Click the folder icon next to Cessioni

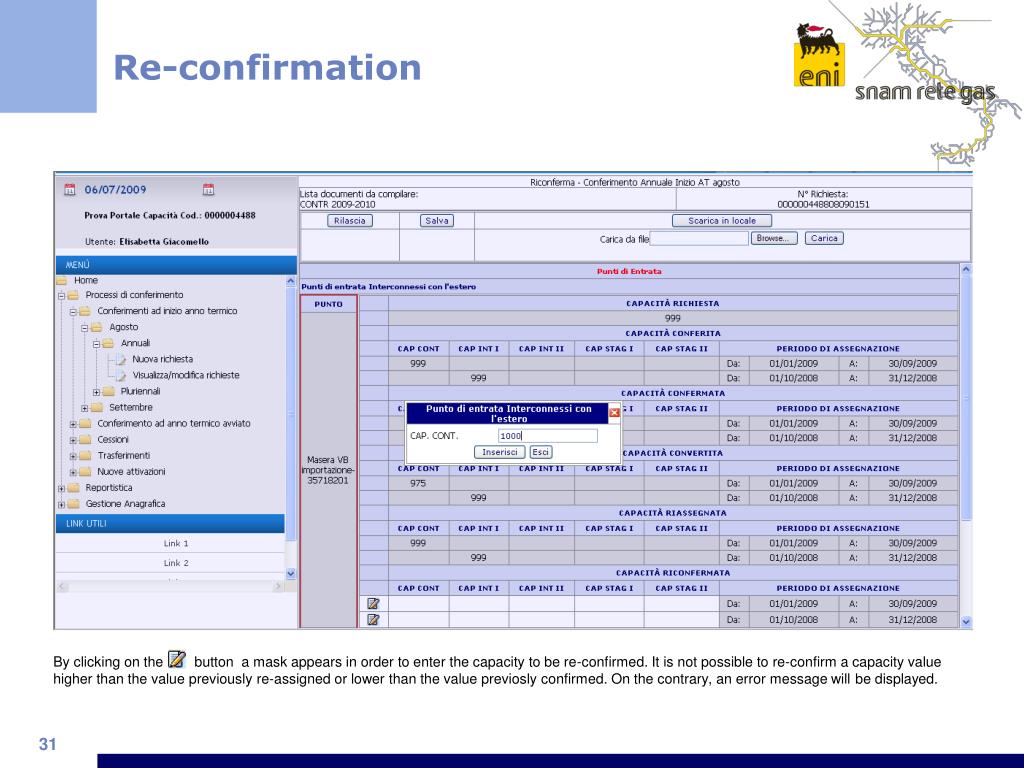(x=86, y=440)
